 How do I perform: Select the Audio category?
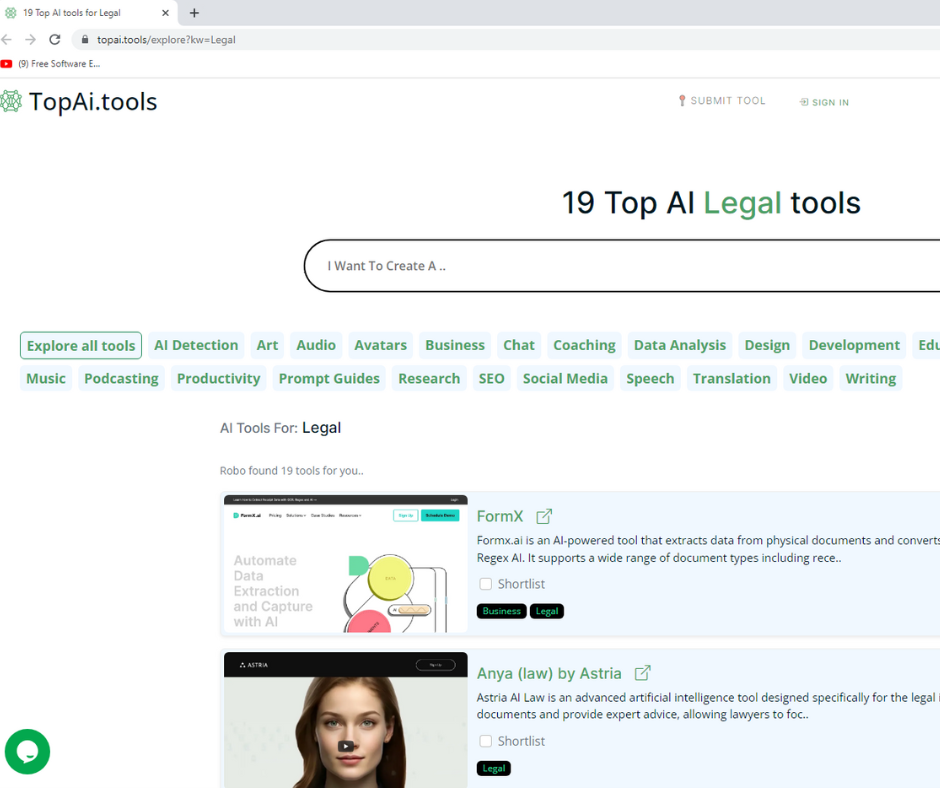click(x=316, y=345)
